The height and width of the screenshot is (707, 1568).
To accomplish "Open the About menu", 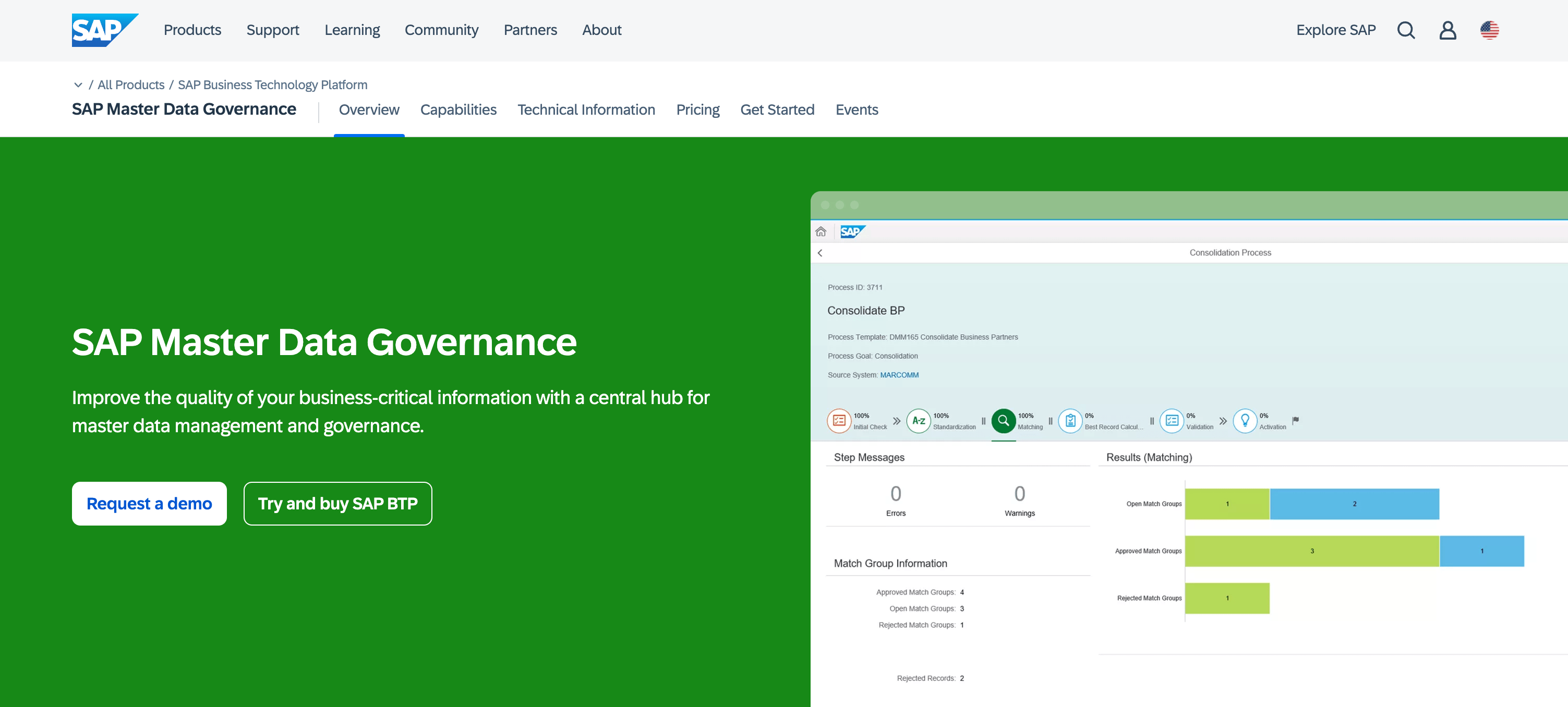I will click(x=601, y=30).
